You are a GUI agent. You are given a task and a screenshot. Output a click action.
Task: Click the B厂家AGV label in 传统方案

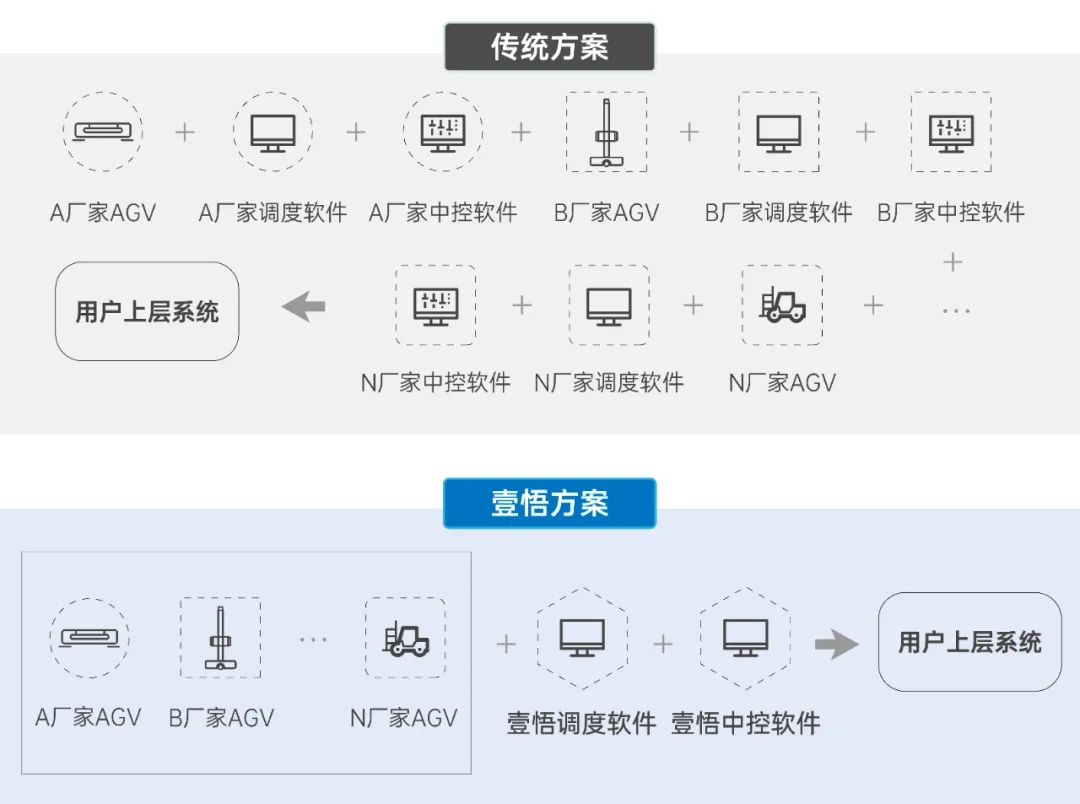607,212
